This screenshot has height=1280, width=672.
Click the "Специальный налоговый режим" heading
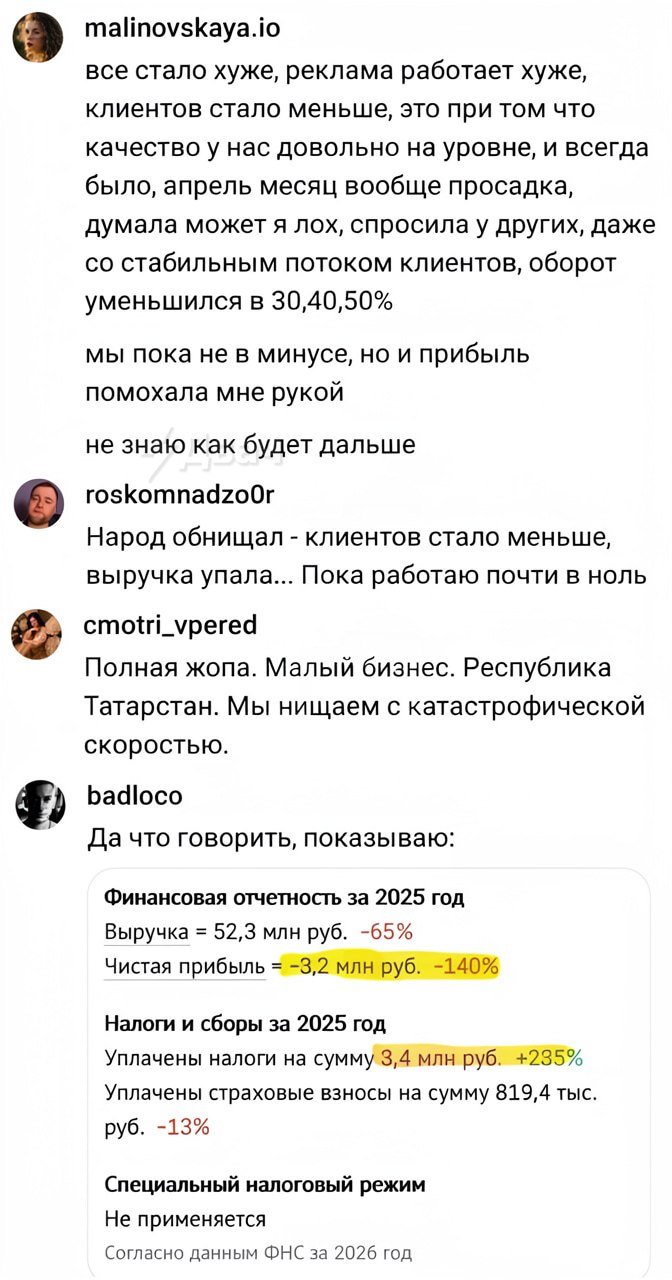(265, 1184)
